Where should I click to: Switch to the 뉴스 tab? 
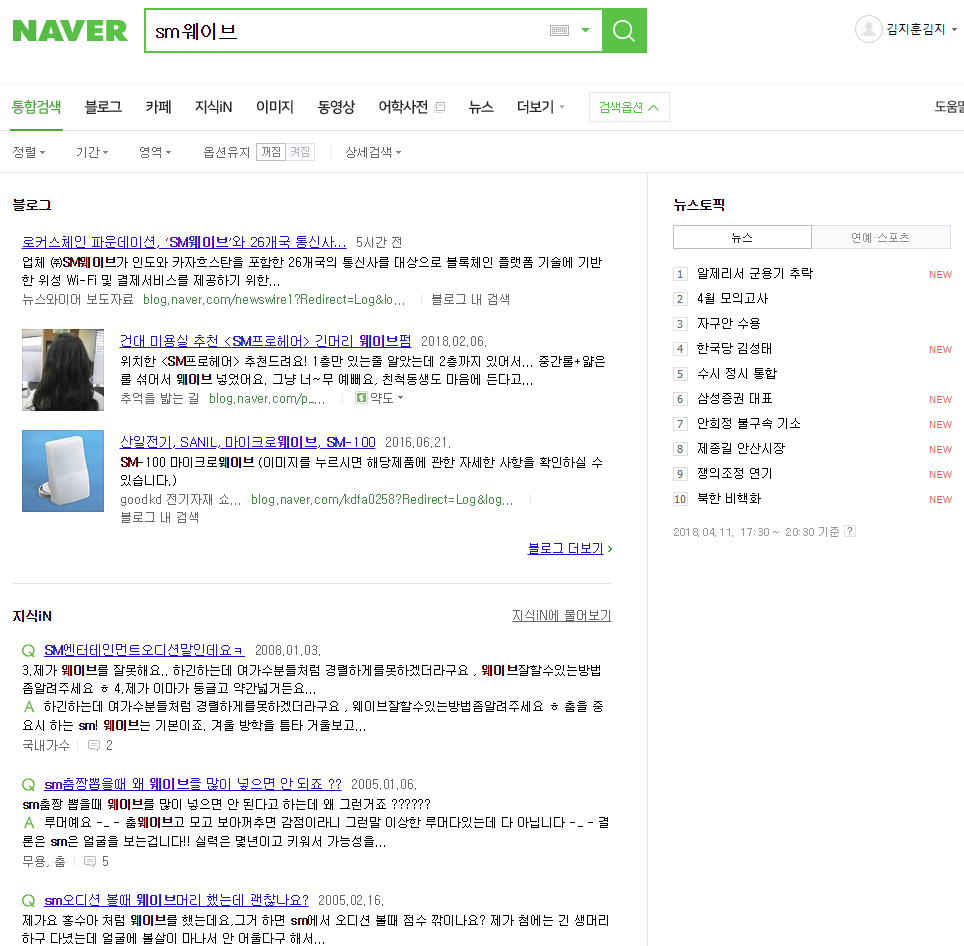point(481,107)
